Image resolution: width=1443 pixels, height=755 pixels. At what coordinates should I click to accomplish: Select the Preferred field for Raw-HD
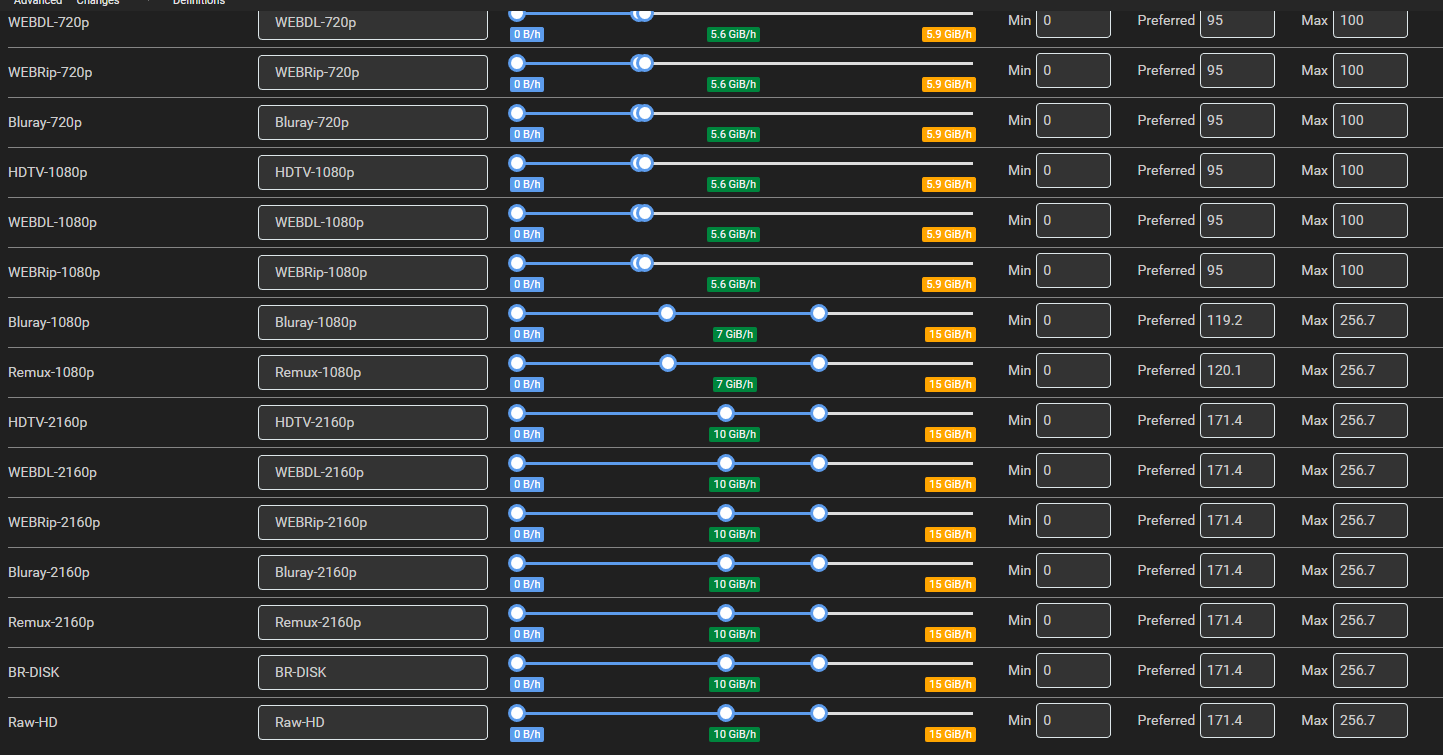(1237, 721)
